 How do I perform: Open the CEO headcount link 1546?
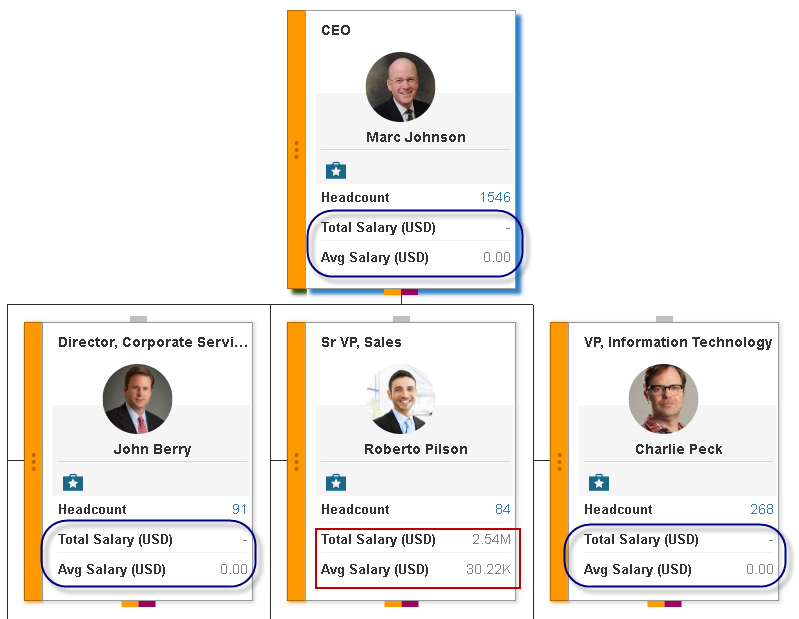495,198
